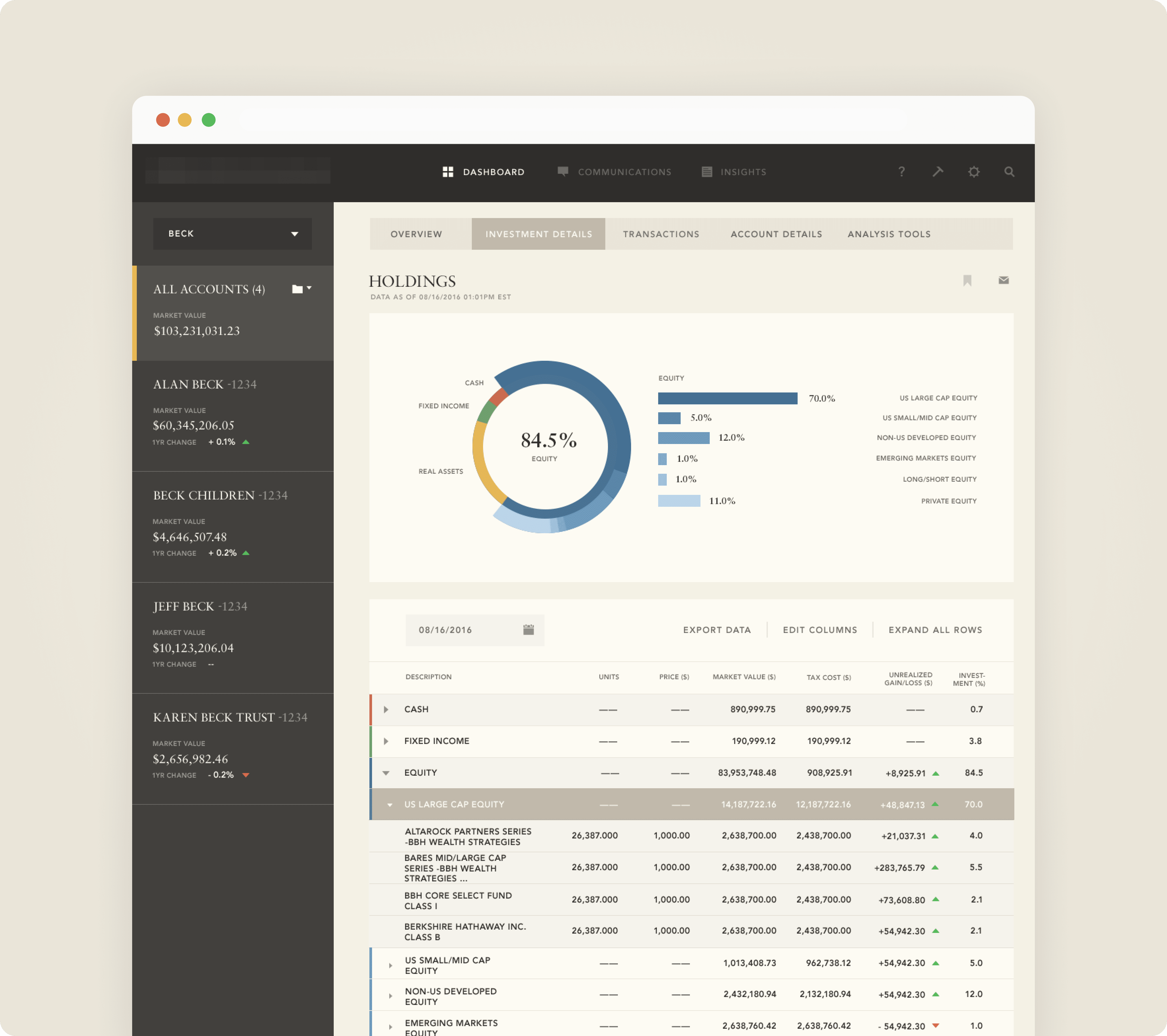Screen dimensions: 1167x1036
Task: Open the Transactions tab
Action: pos(661,234)
